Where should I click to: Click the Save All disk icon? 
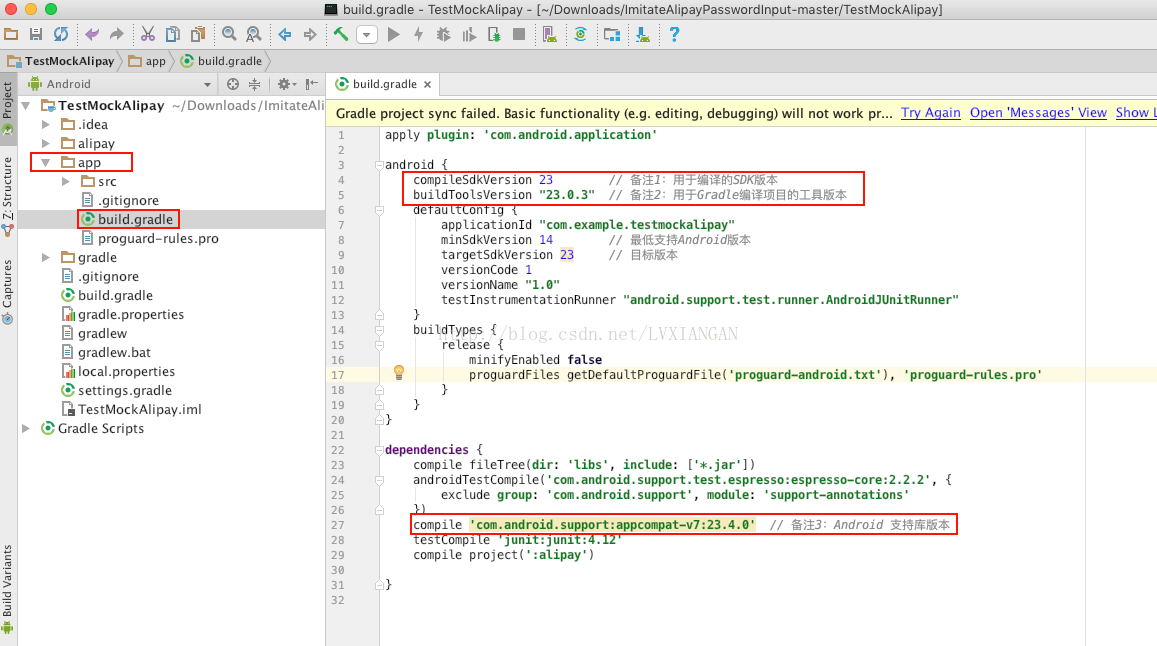tap(35, 34)
